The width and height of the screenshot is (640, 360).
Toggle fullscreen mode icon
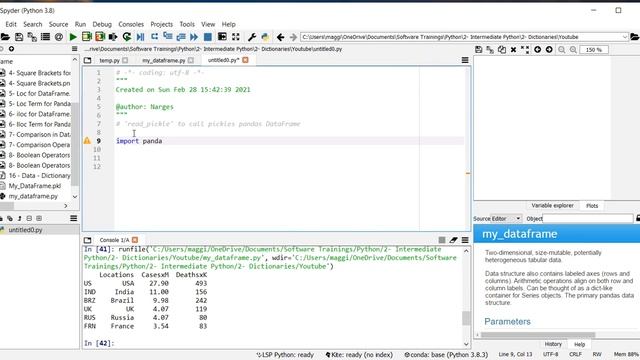coord(236,37)
